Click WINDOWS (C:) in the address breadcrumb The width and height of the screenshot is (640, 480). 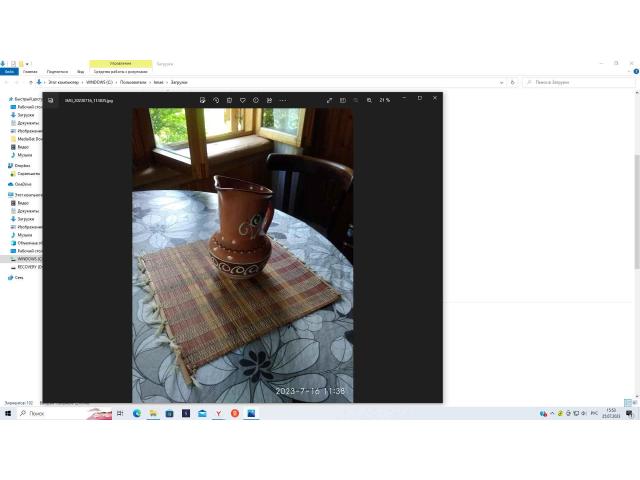tap(99, 82)
